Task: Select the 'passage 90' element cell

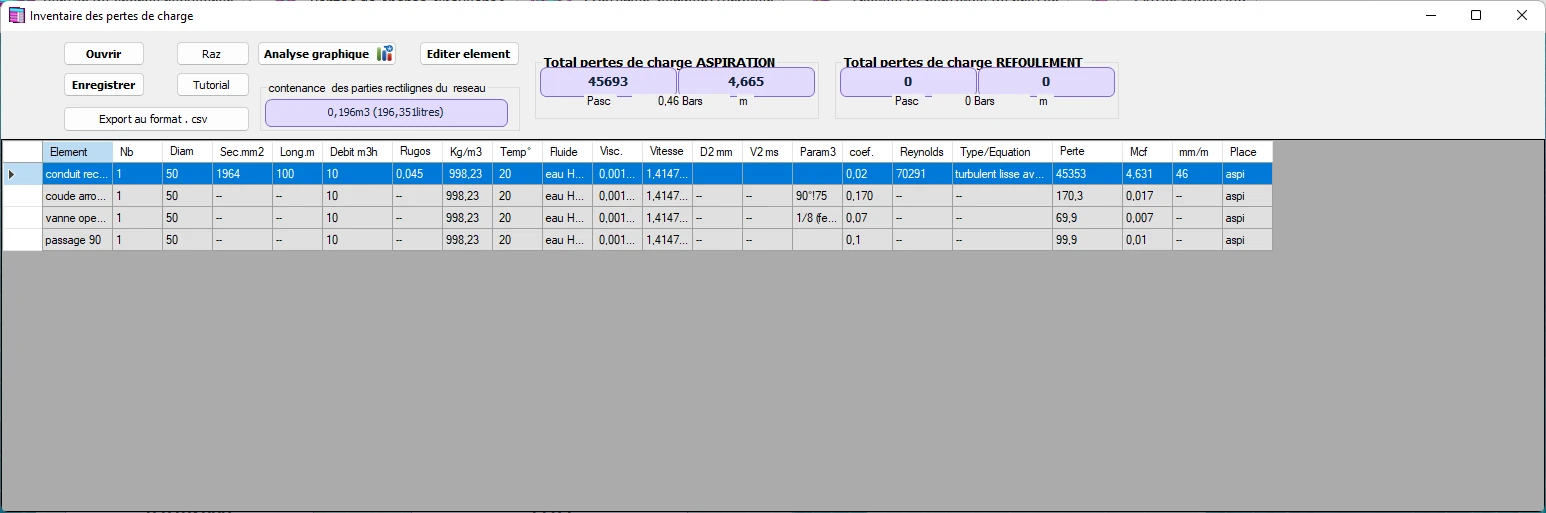Action: coord(77,240)
